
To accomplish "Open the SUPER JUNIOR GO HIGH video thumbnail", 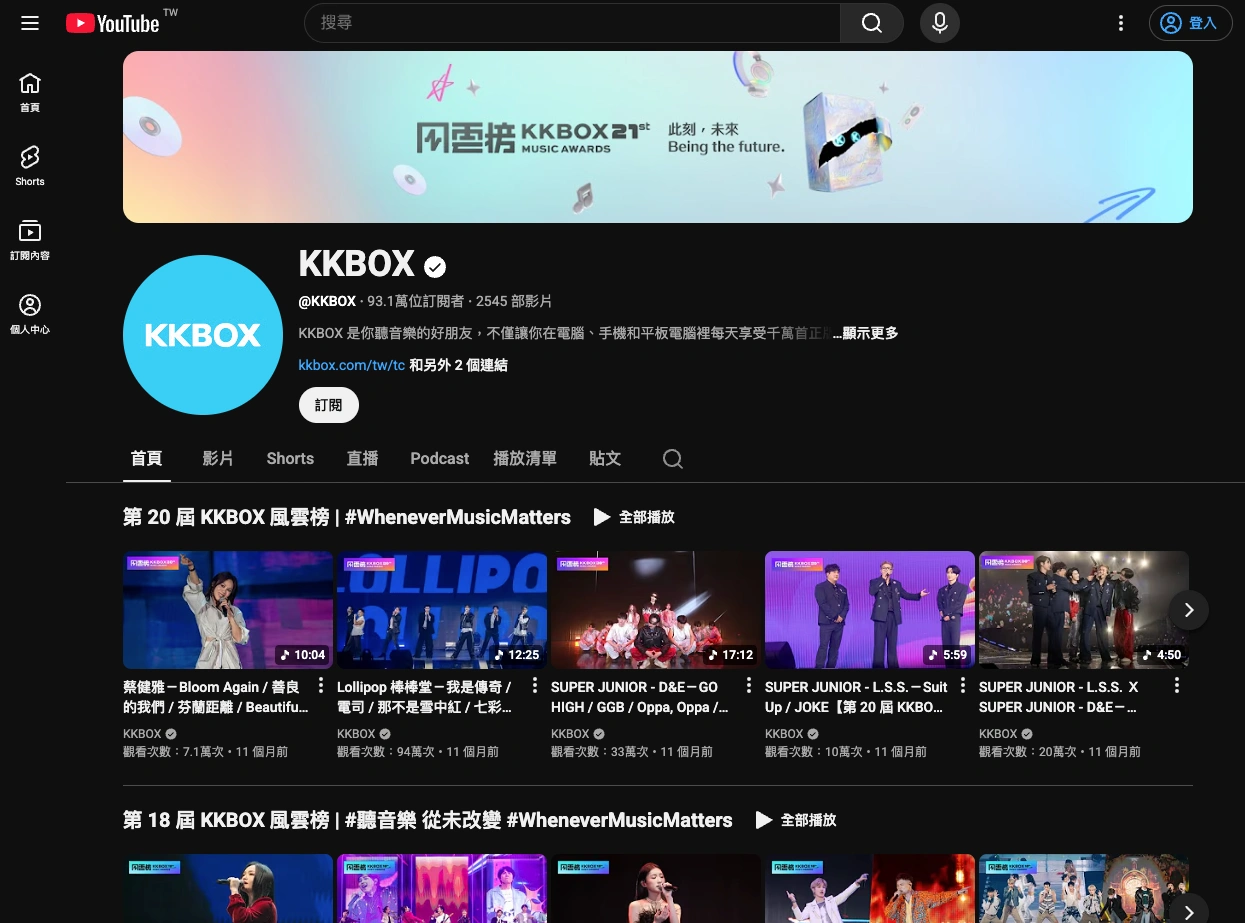I will click(655, 609).
